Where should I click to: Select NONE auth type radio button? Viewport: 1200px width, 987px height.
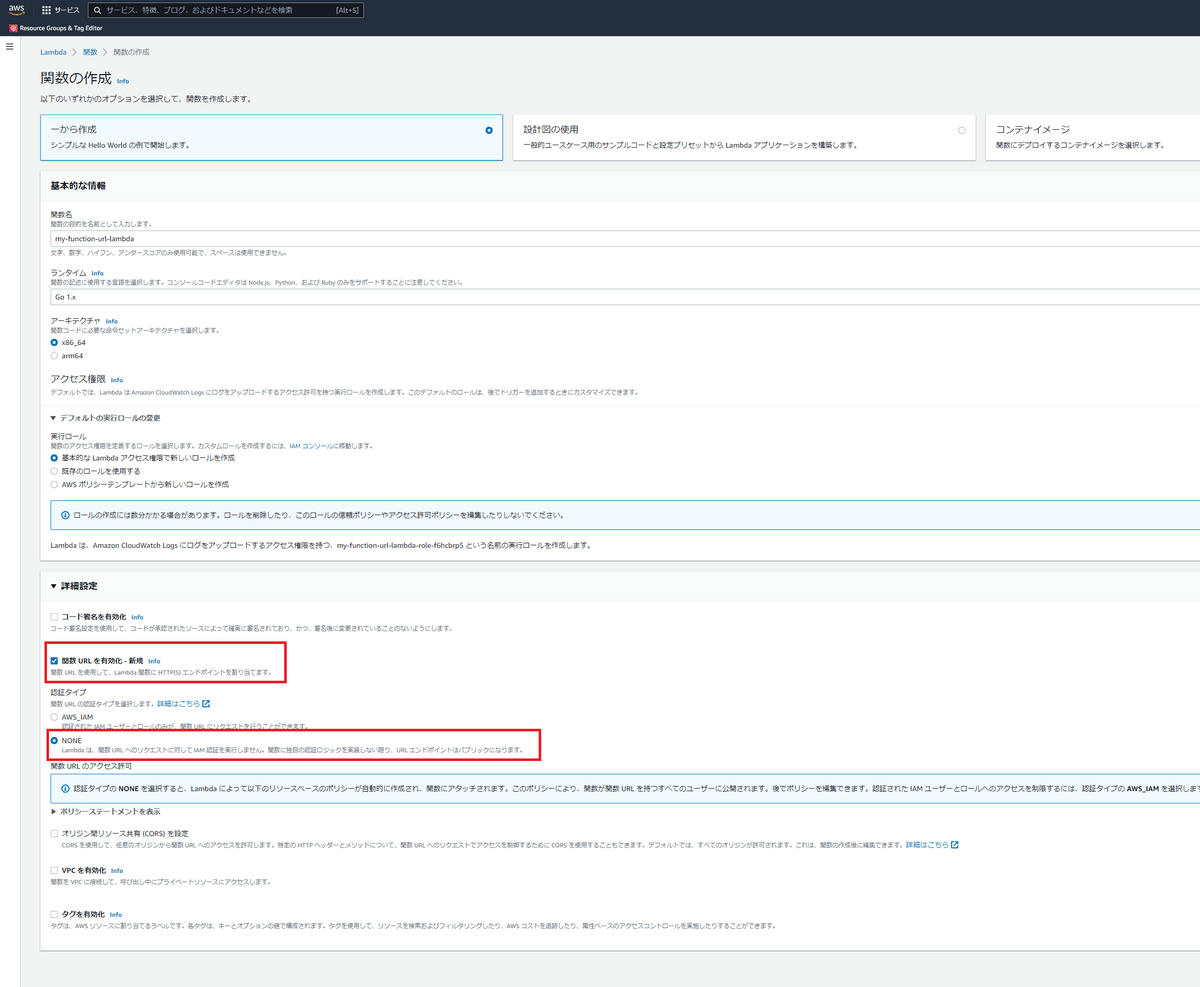[54, 740]
